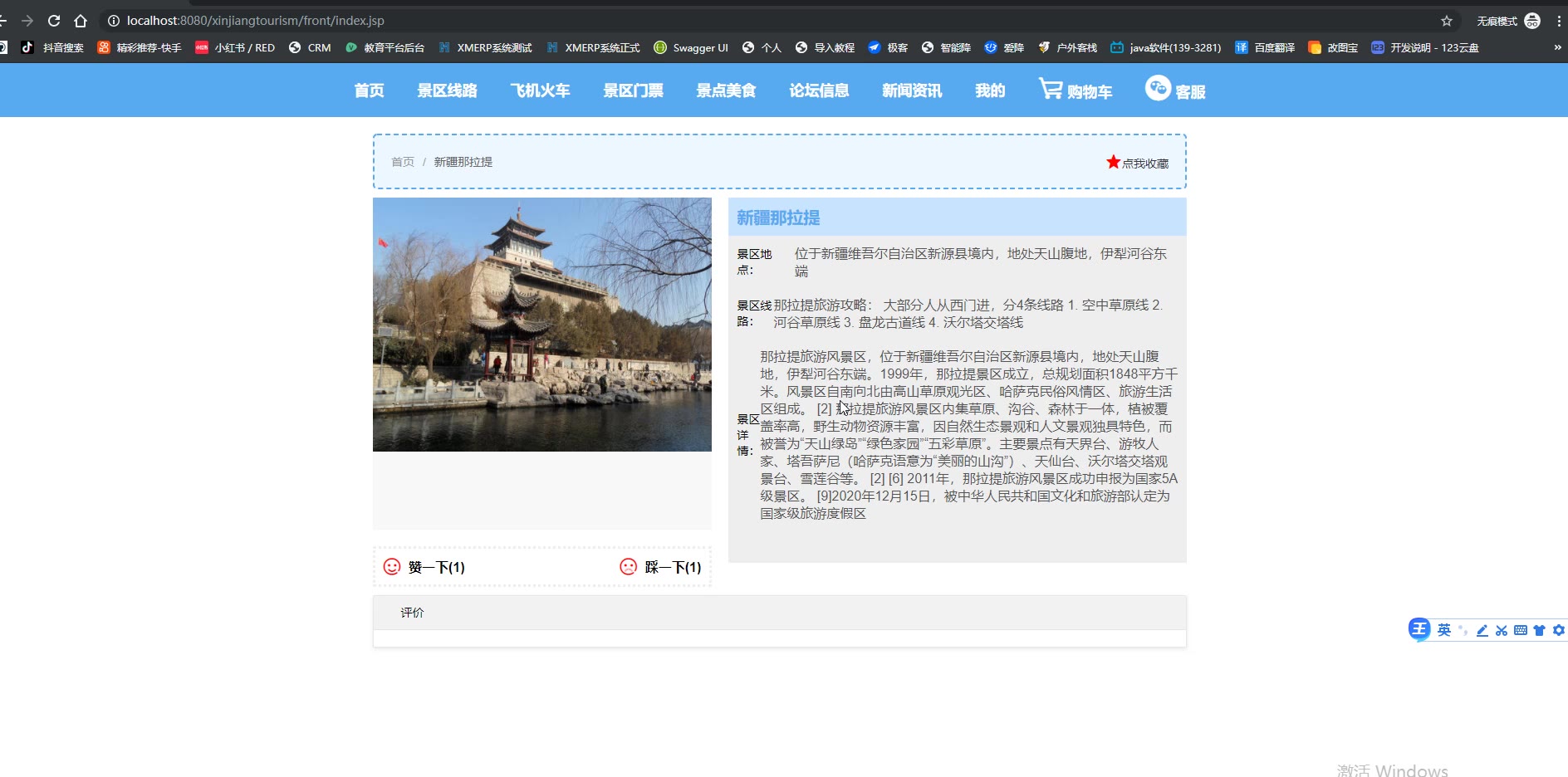The image size is (1568, 777).
Task: Open the 小红书 / RED bookmark
Action: click(x=235, y=47)
